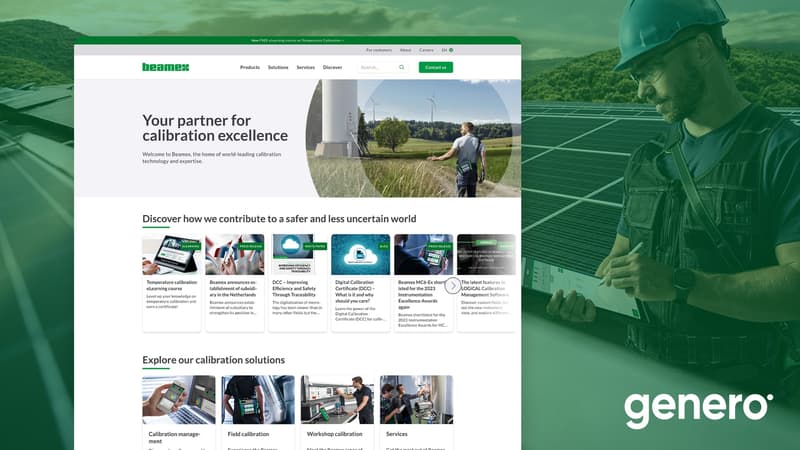The height and width of the screenshot is (450, 800).
Task: Open the Field calibration solution card
Action: (x=258, y=412)
